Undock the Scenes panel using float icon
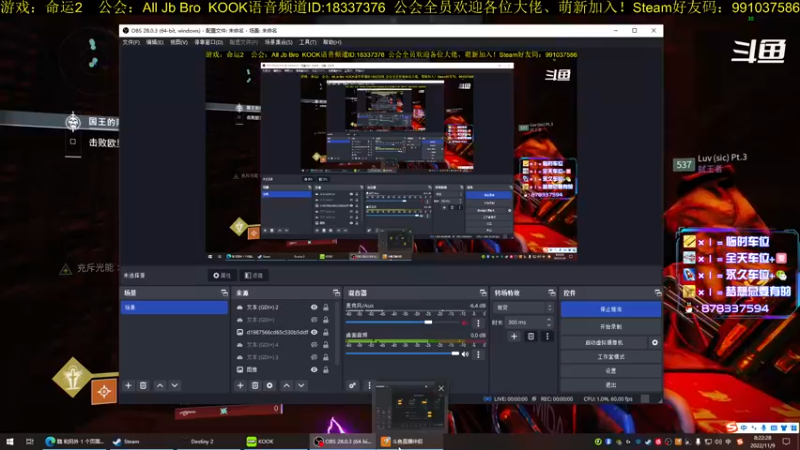800x450 pixels. tap(224, 293)
